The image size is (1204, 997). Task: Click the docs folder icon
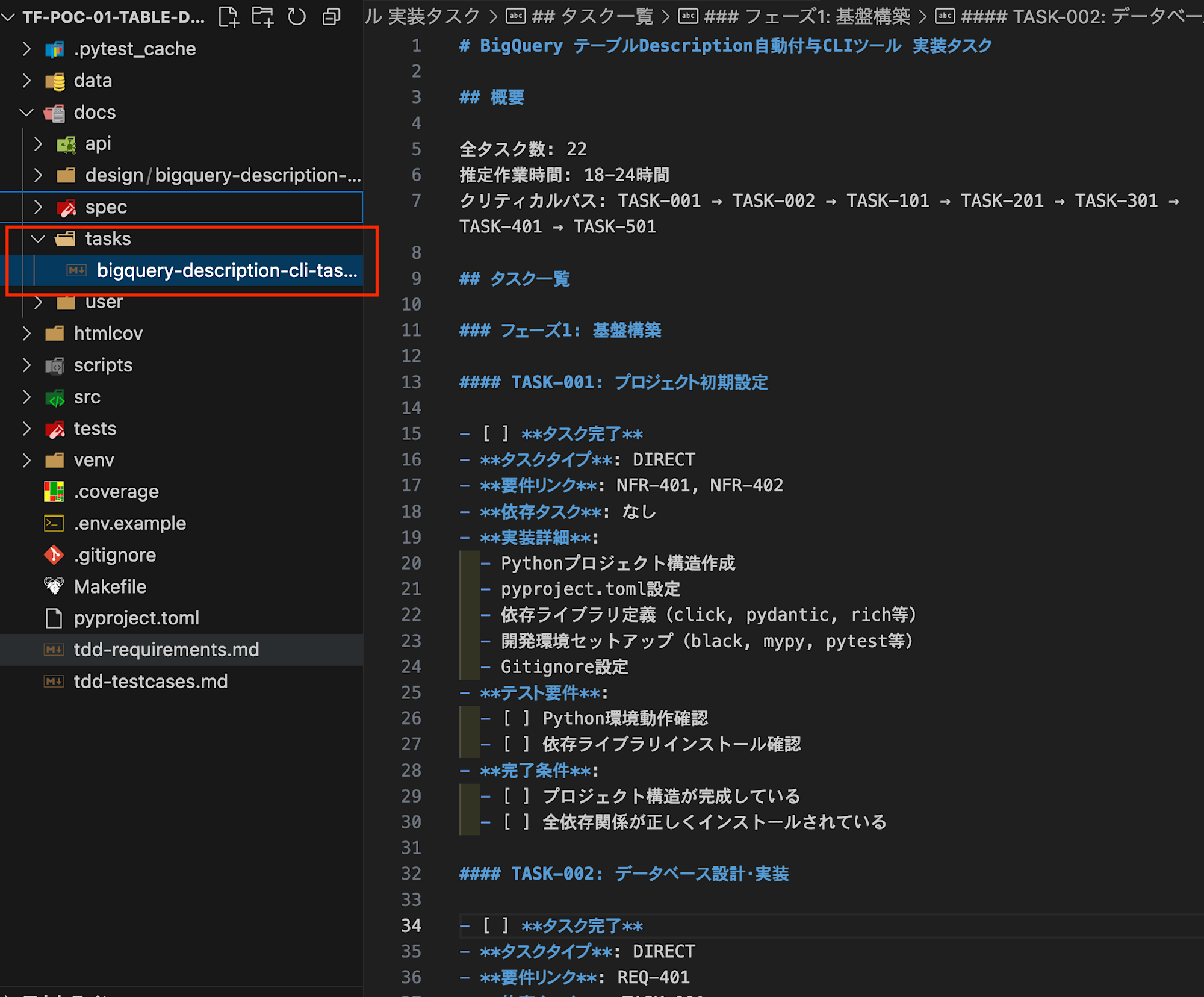(x=54, y=113)
